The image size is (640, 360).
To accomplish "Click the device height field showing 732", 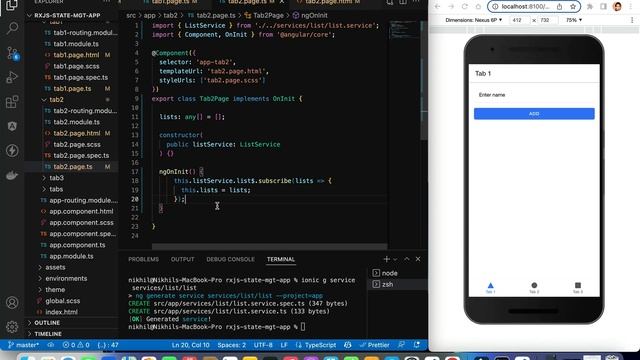I will [547, 20].
